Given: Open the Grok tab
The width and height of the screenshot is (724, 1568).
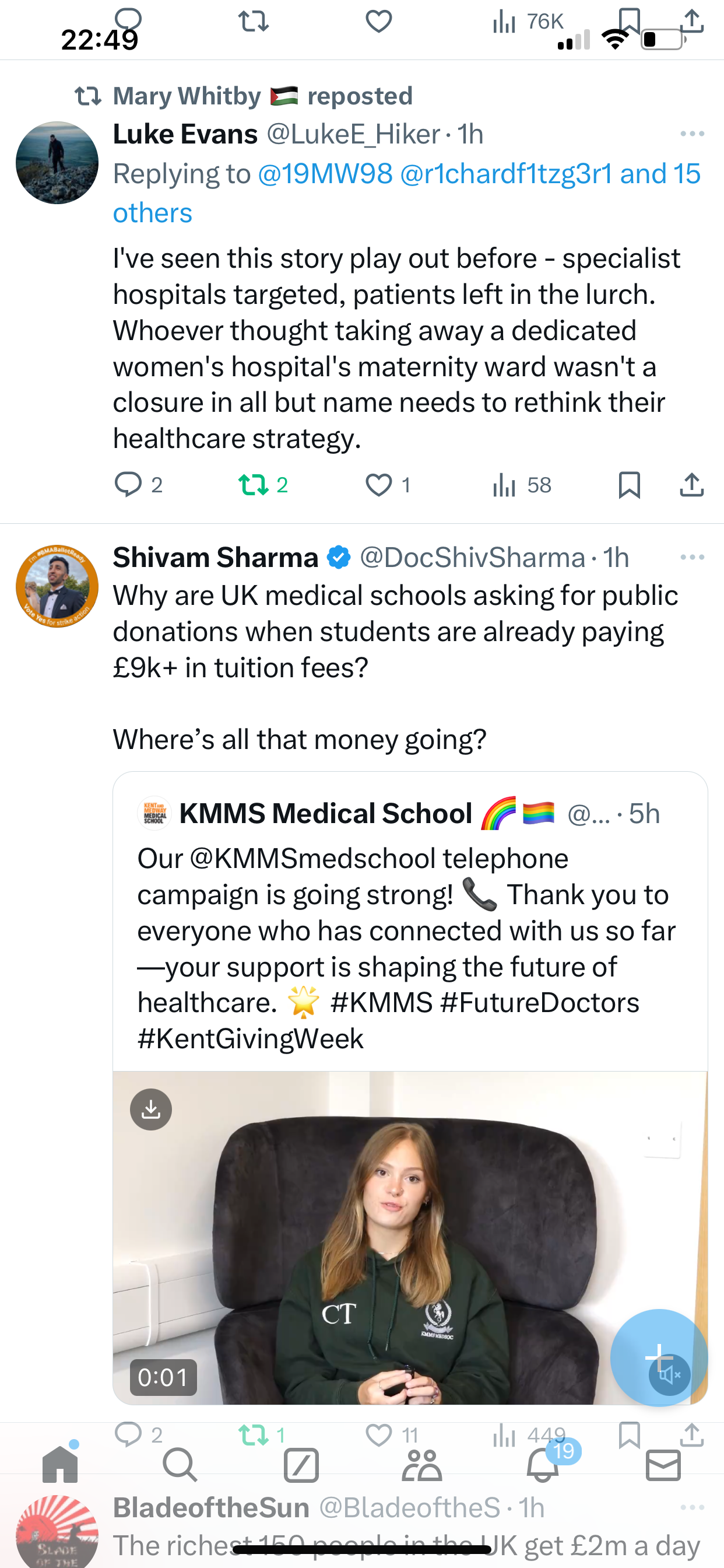Looking at the screenshot, I should tap(301, 1465).
